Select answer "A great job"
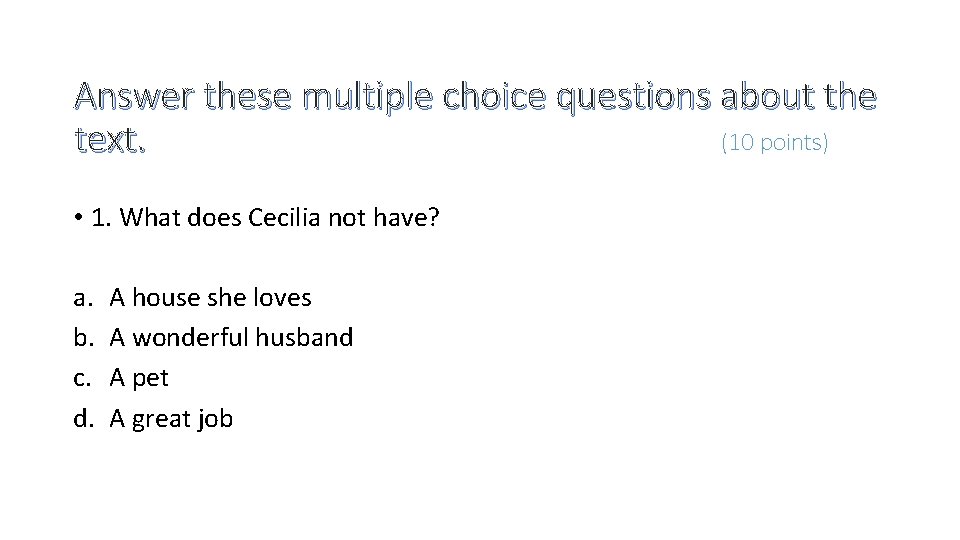The height and width of the screenshot is (540, 960). pyautogui.click(x=171, y=419)
